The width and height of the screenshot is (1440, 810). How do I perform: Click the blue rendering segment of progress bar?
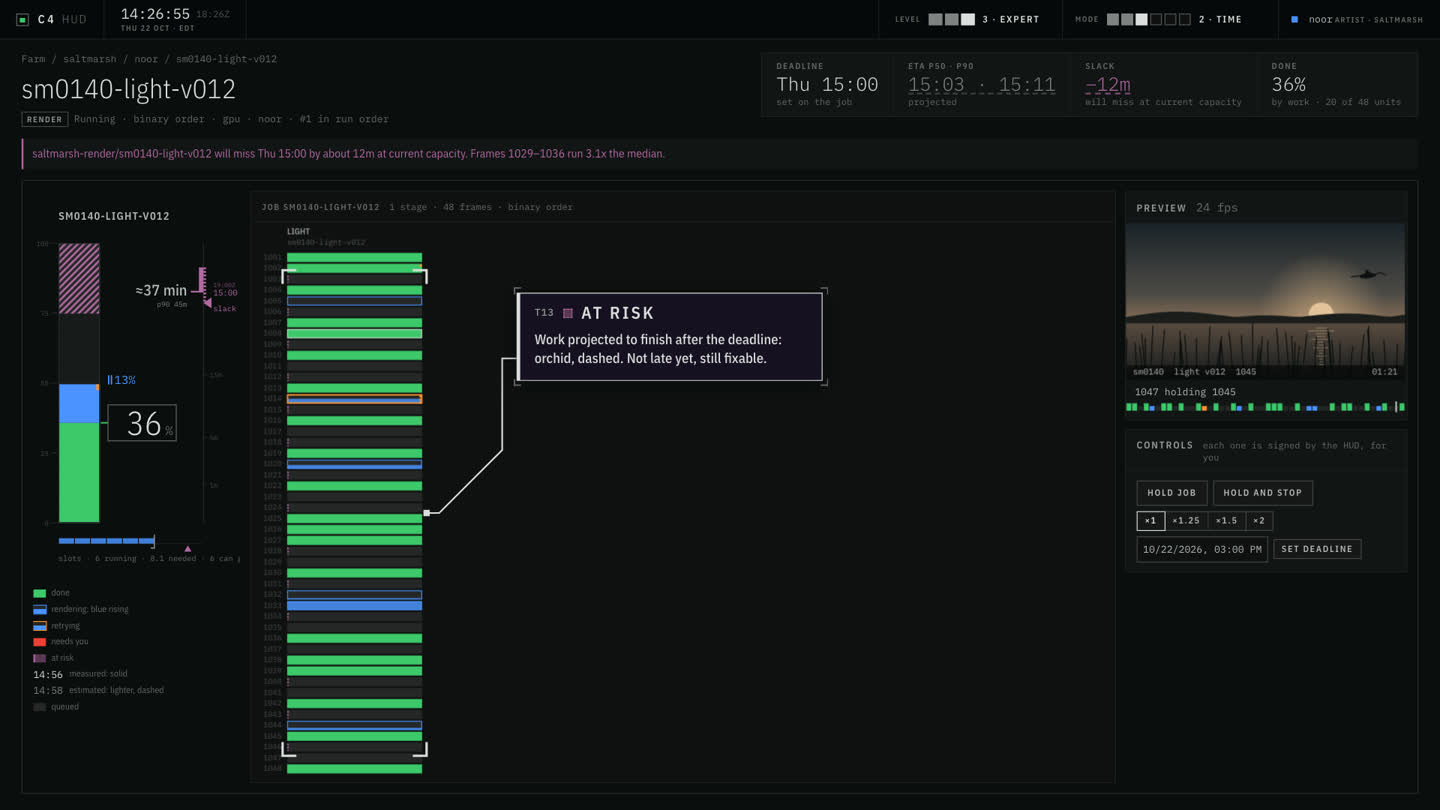pyautogui.click(x=79, y=404)
